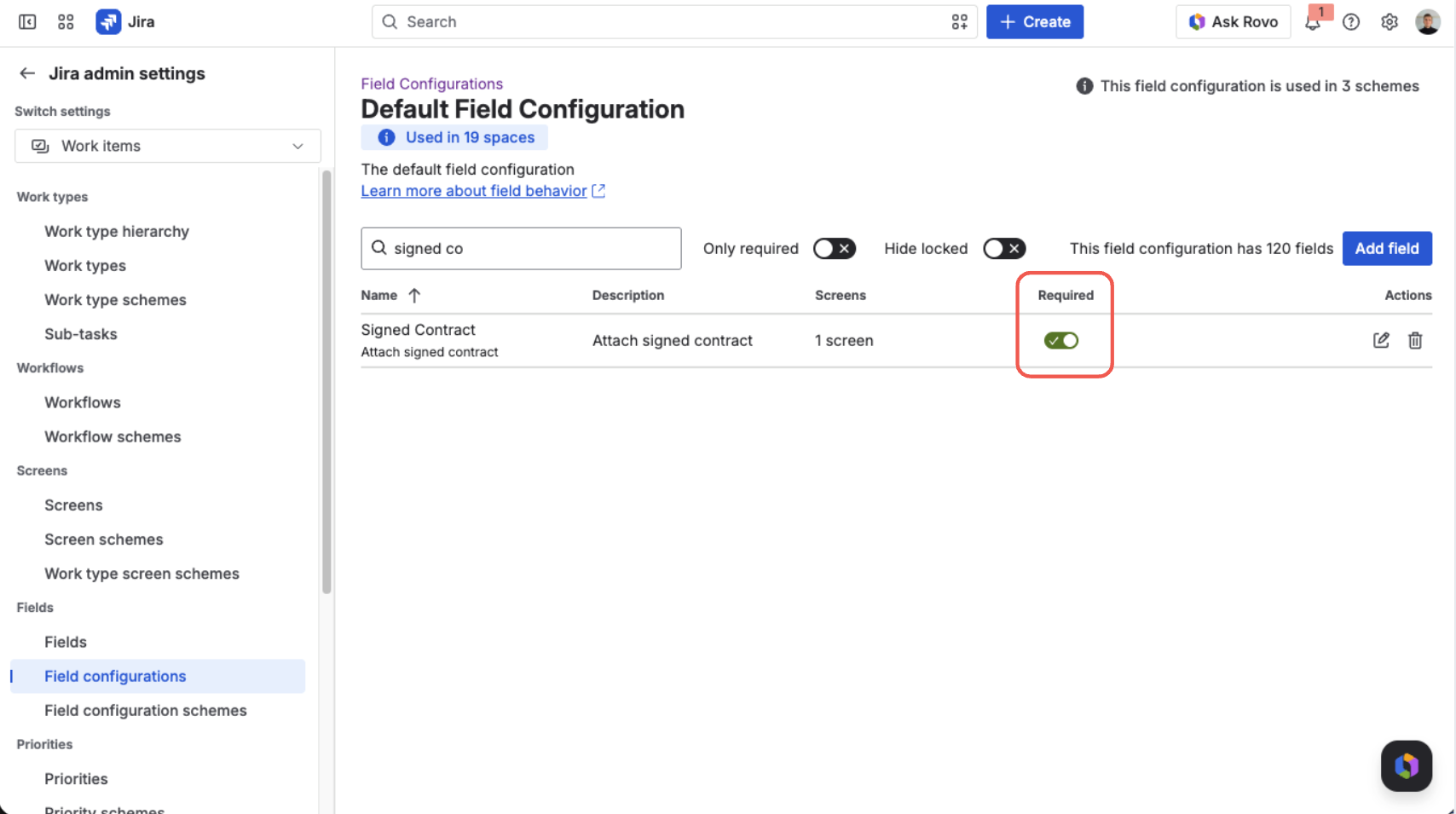Click the sidebar vertical scrollbar
1456x814 pixels.
pos(326,382)
